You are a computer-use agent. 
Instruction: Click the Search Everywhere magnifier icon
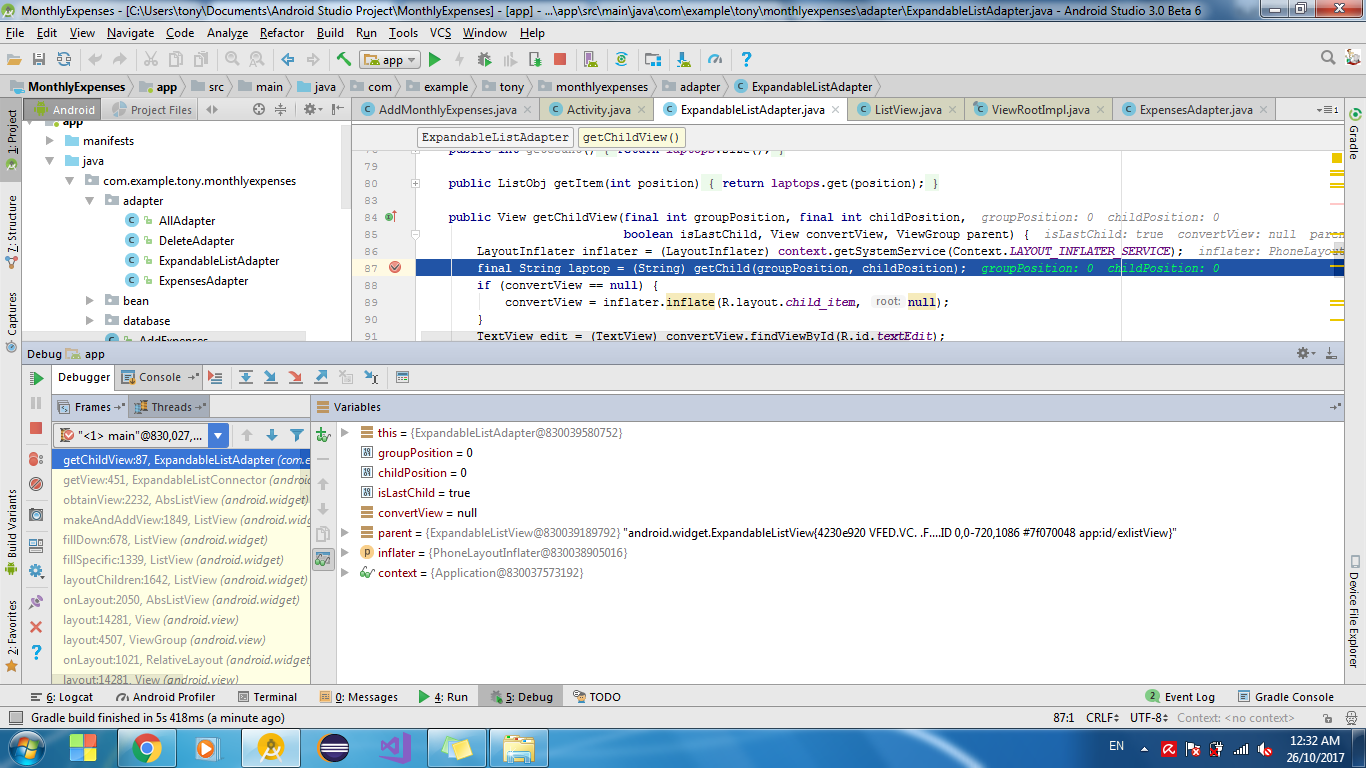(1328, 58)
